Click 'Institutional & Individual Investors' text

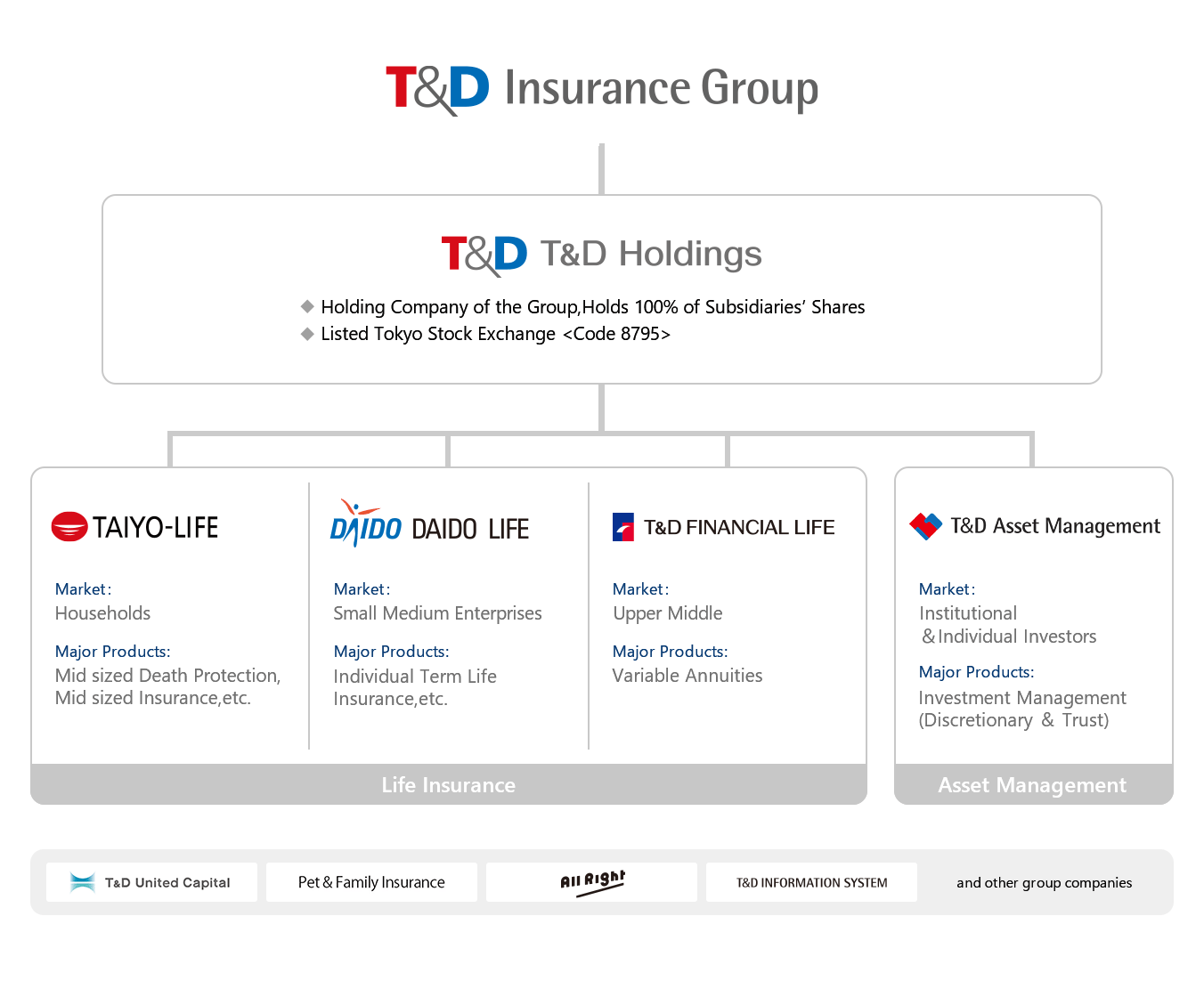click(x=1008, y=625)
